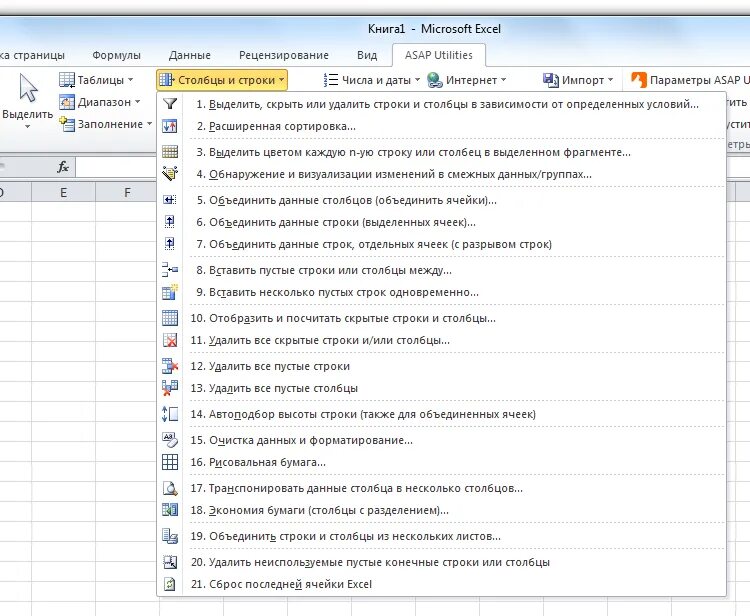This screenshot has width=750, height=616.
Task: Switch to the Рецензирование ribbon tab
Action: coord(284,55)
